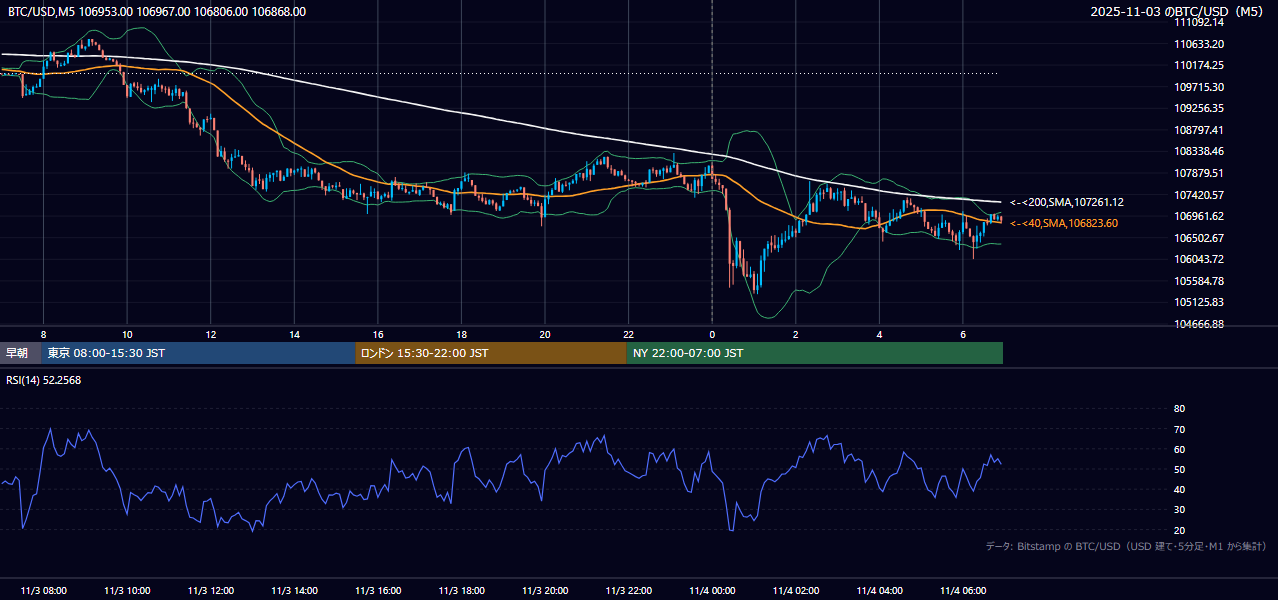Click the Bitstamp data source note
Viewport: 1278px width, 600px height.
pos(1126,547)
